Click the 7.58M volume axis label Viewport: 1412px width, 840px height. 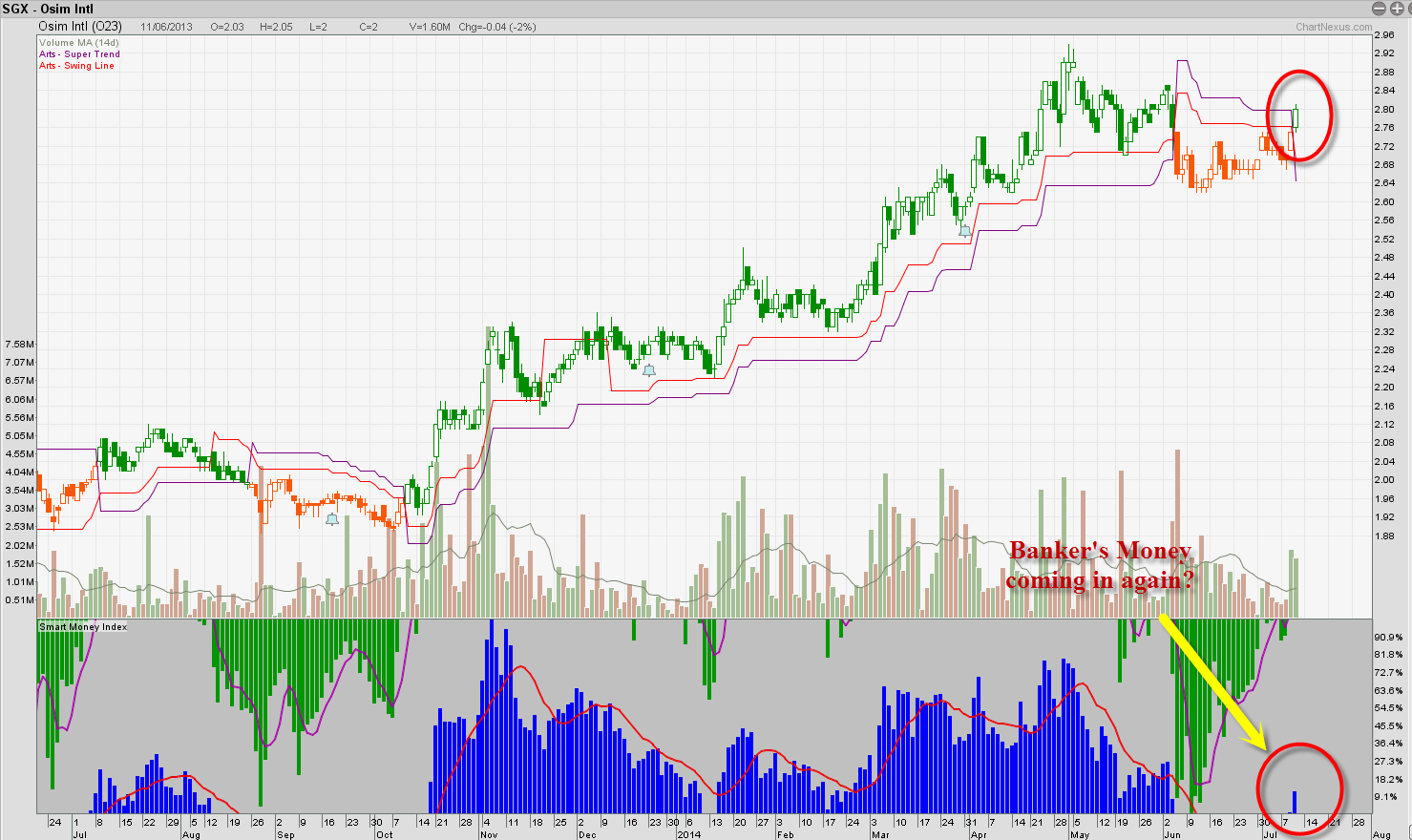click(x=19, y=344)
